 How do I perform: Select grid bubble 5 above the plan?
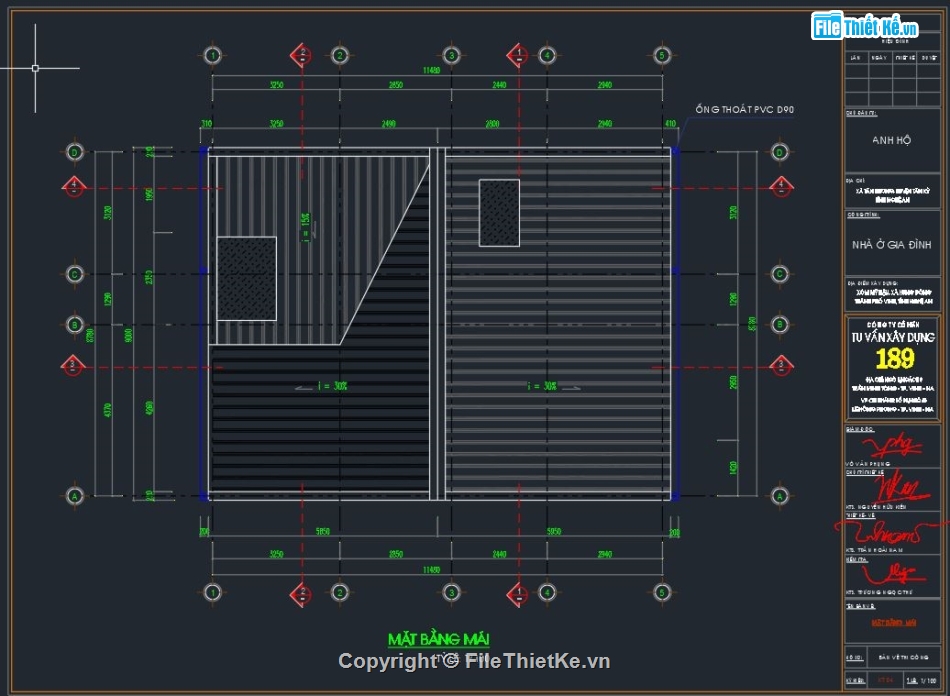(662, 55)
